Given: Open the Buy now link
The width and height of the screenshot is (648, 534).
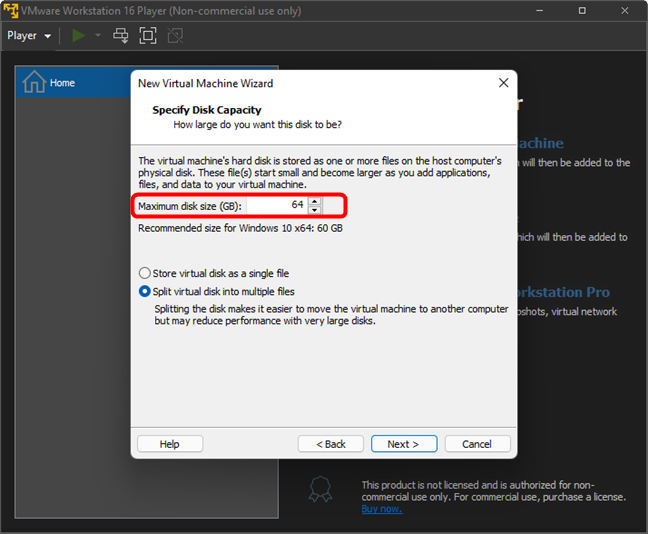Looking at the screenshot, I should coord(381,509).
